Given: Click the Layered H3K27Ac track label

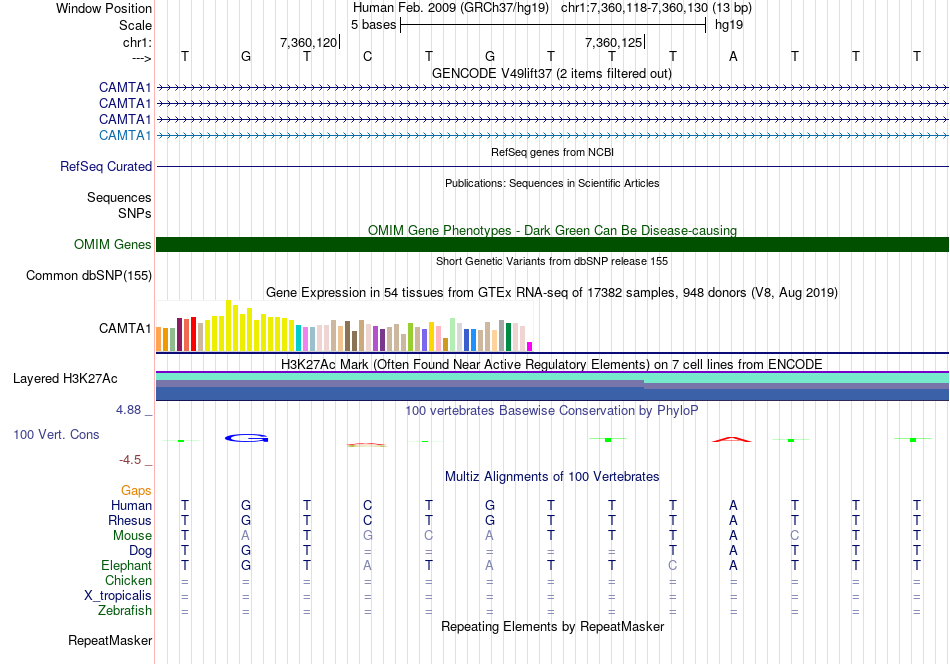Looking at the screenshot, I should click(x=65, y=379).
